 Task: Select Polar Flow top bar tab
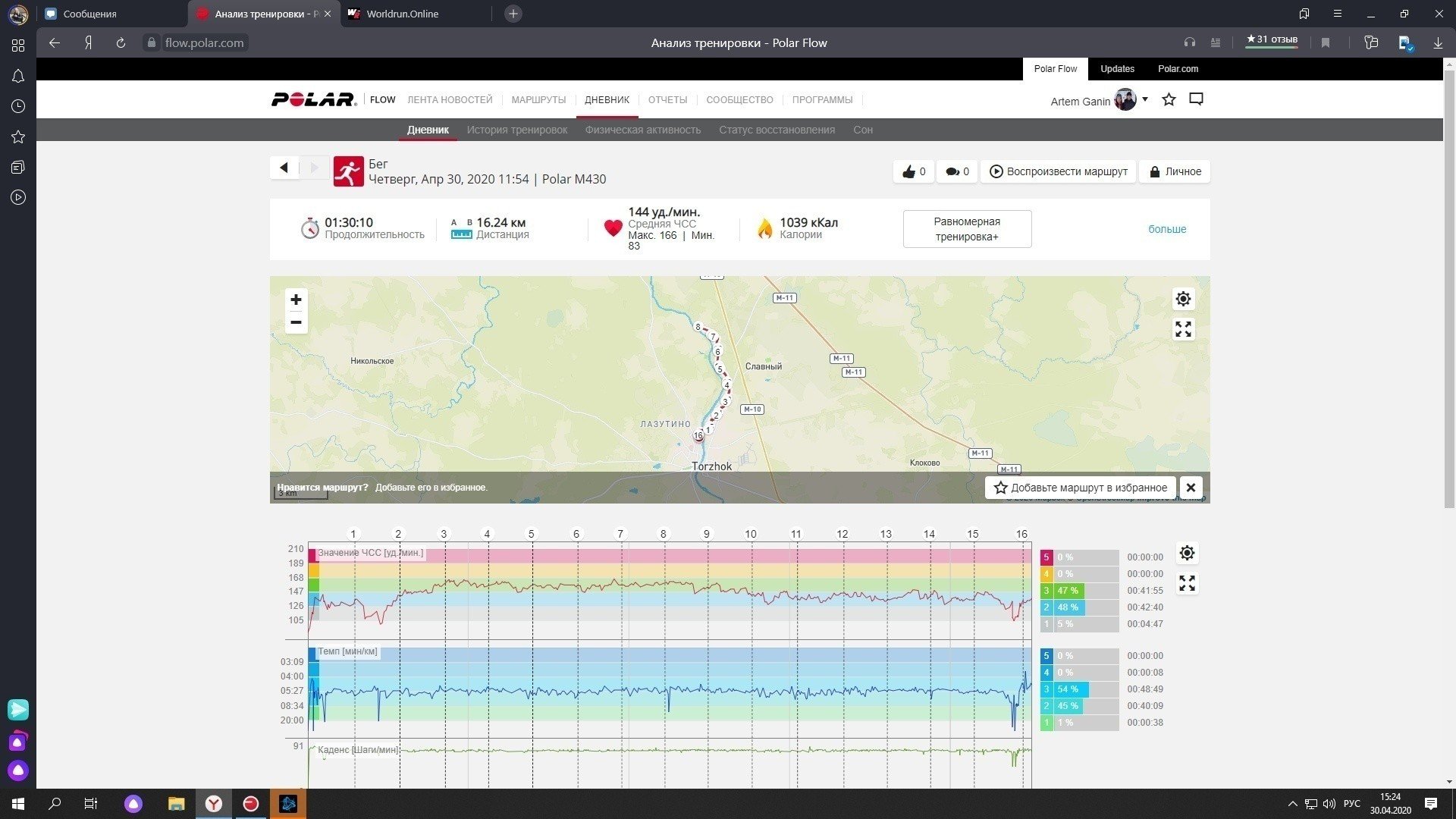coord(1055,69)
